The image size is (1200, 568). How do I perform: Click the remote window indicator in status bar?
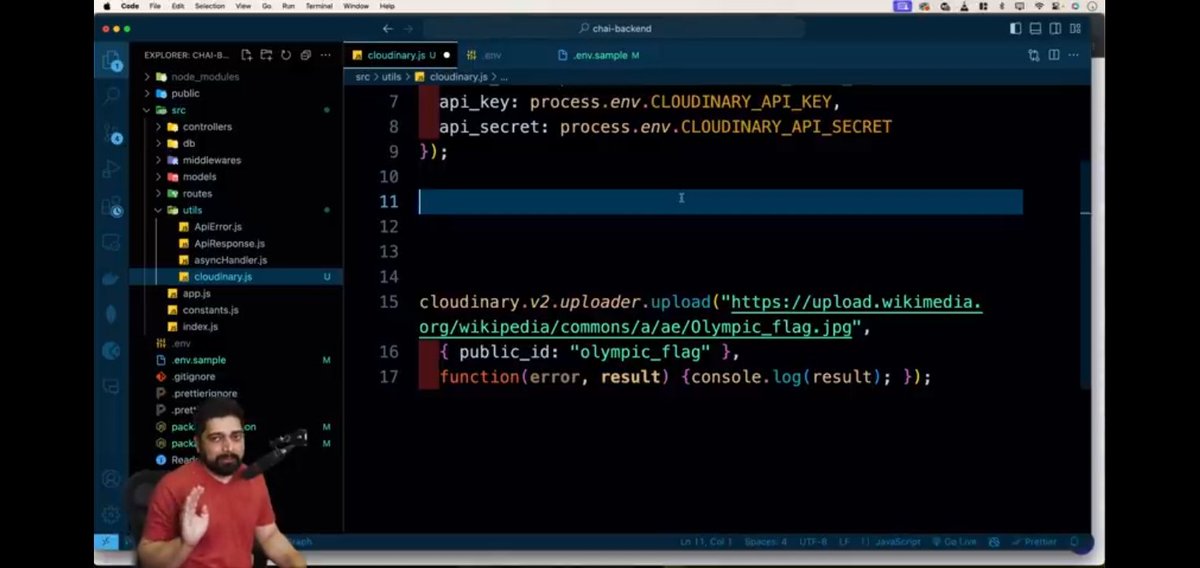pyautogui.click(x=106, y=541)
